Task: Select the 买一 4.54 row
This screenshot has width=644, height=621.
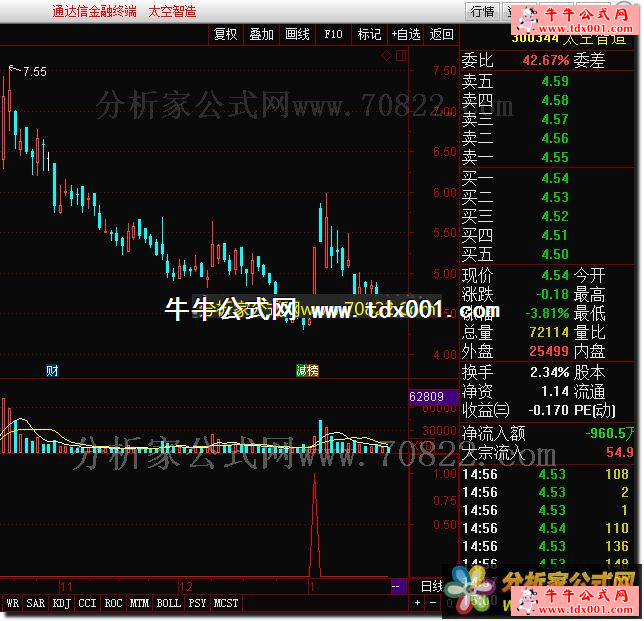Action: 547,178
